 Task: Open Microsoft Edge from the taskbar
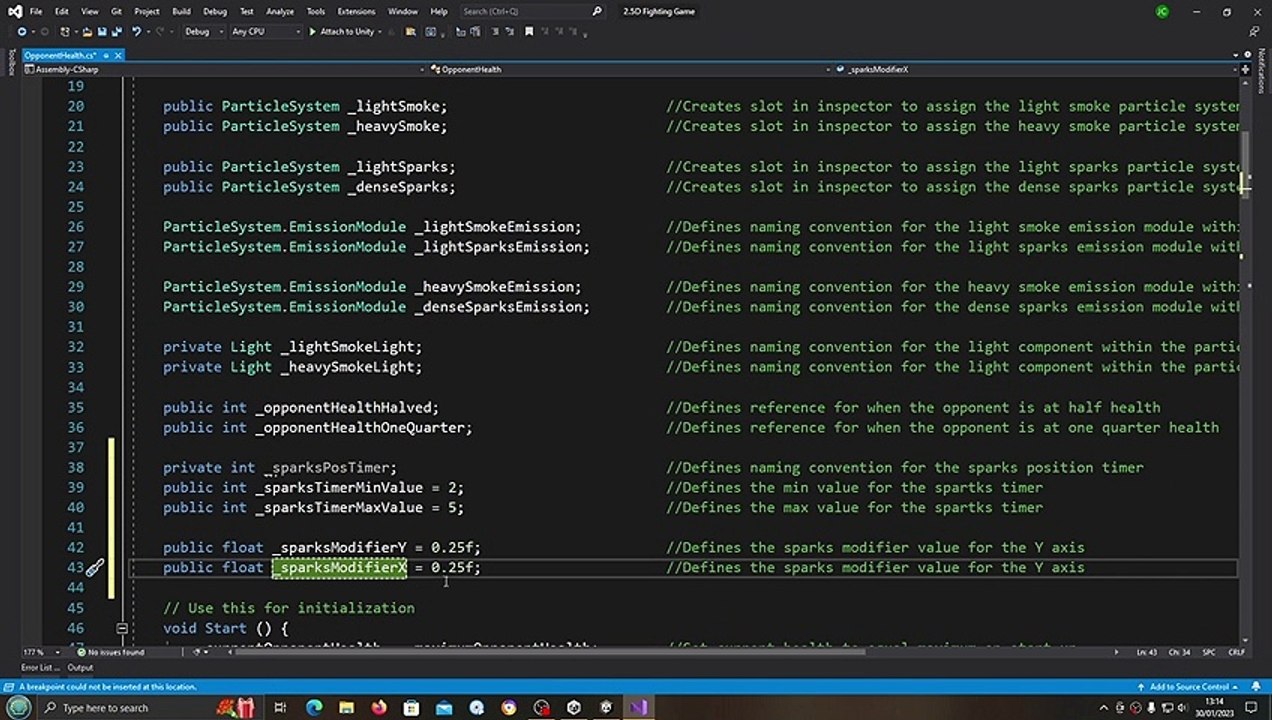pos(314,708)
